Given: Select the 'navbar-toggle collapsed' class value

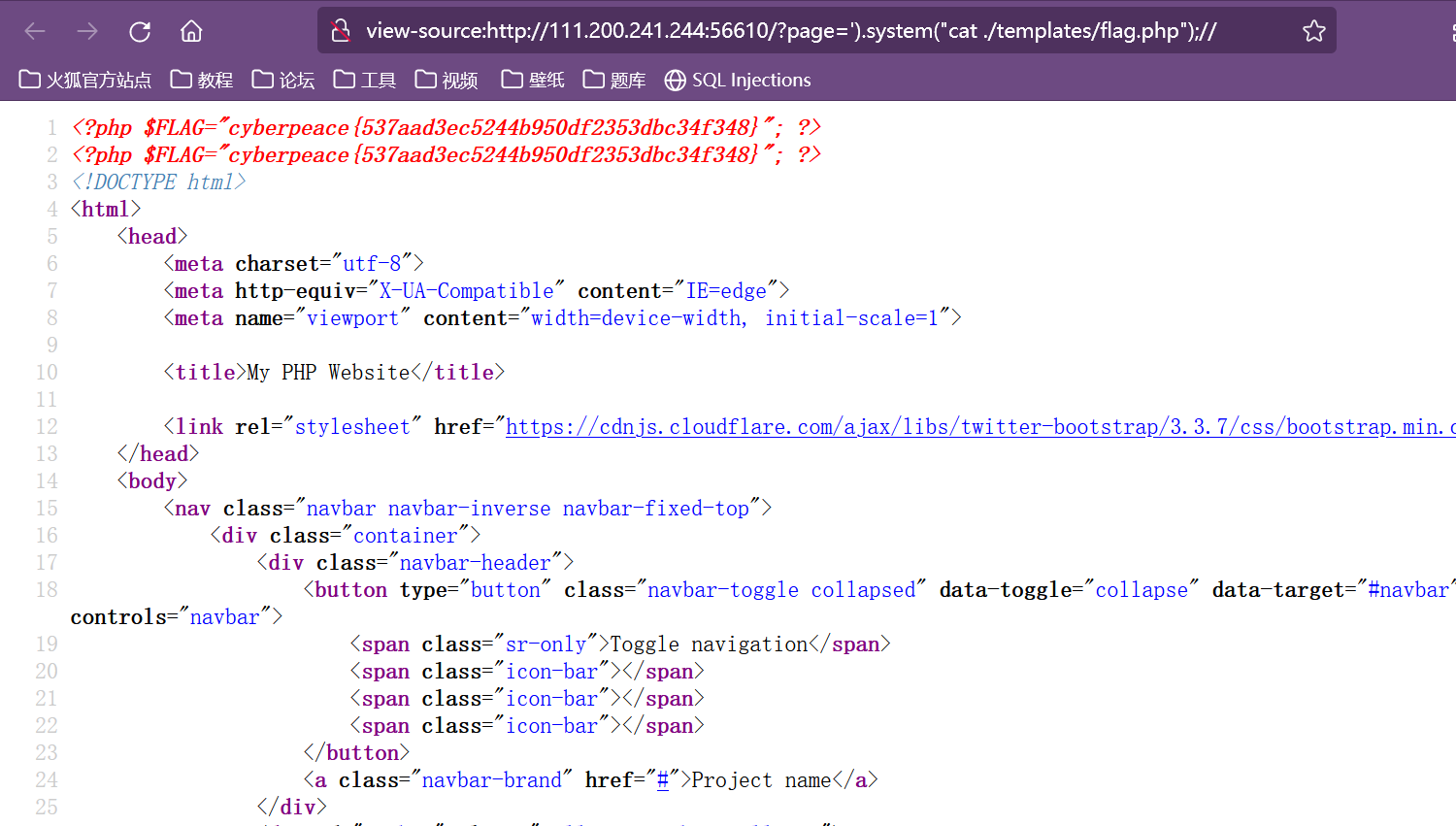Looking at the screenshot, I should [781, 590].
